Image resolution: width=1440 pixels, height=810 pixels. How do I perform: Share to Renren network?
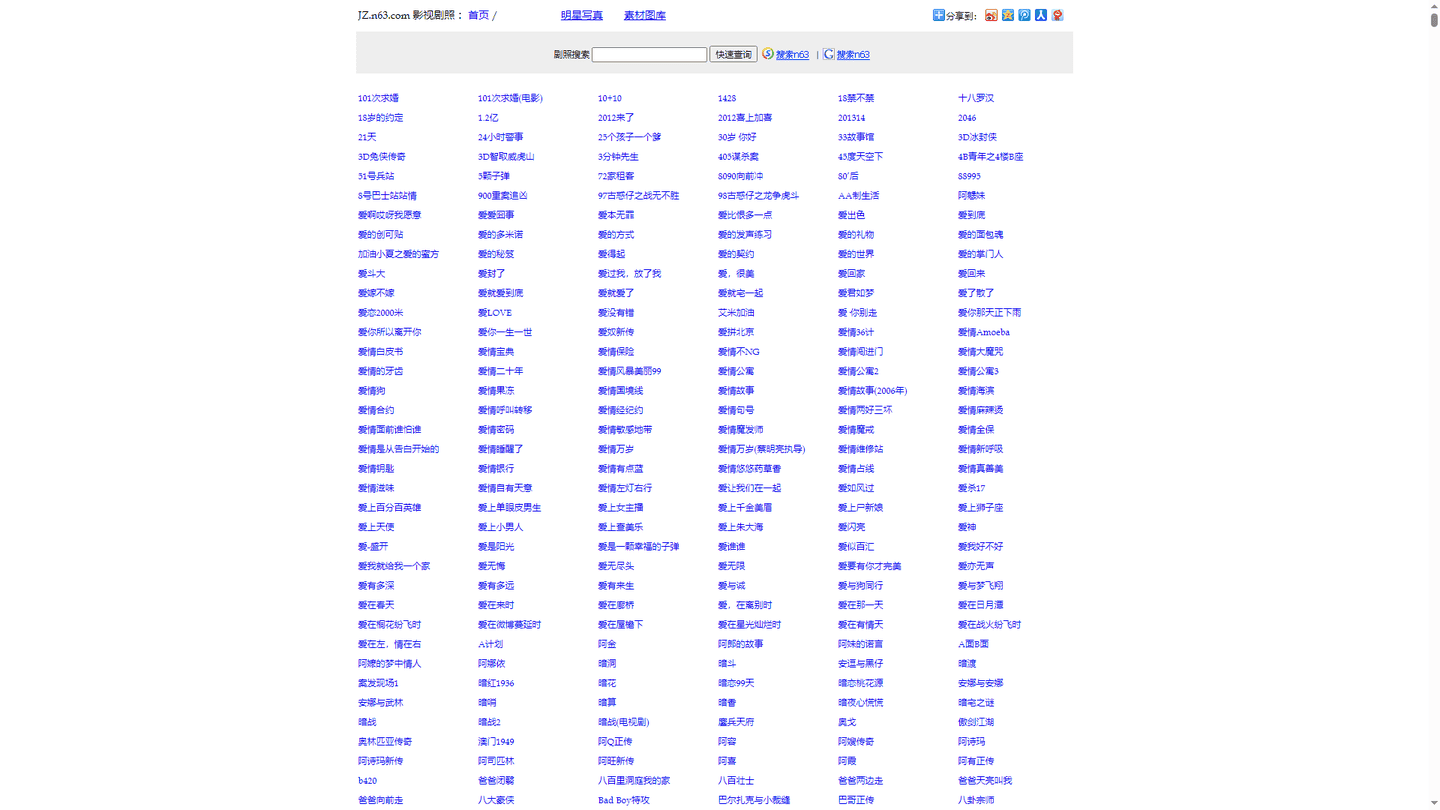1041,15
